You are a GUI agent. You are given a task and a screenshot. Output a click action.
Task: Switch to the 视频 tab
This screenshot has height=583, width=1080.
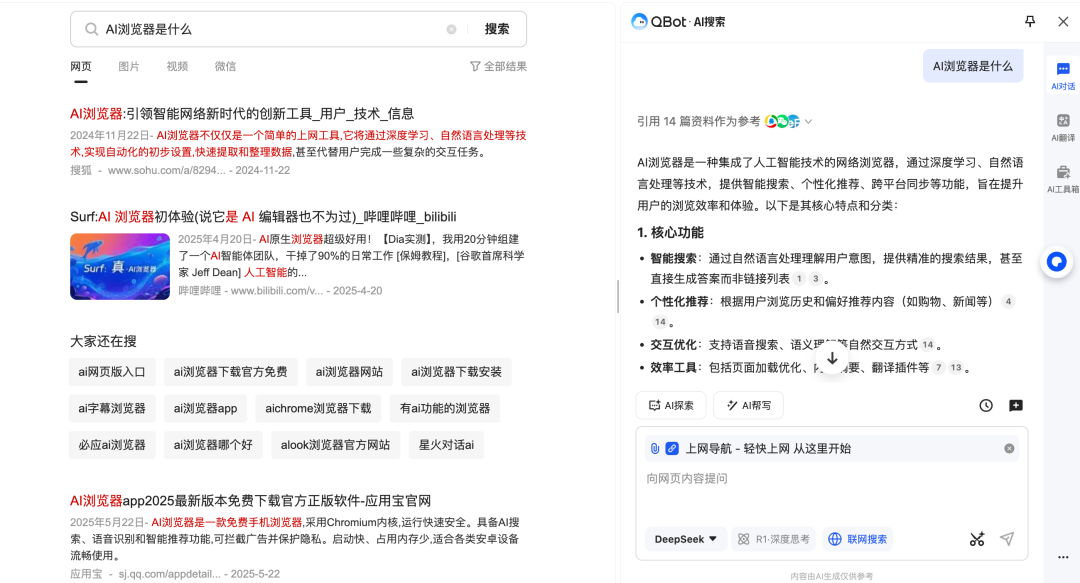(x=176, y=66)
